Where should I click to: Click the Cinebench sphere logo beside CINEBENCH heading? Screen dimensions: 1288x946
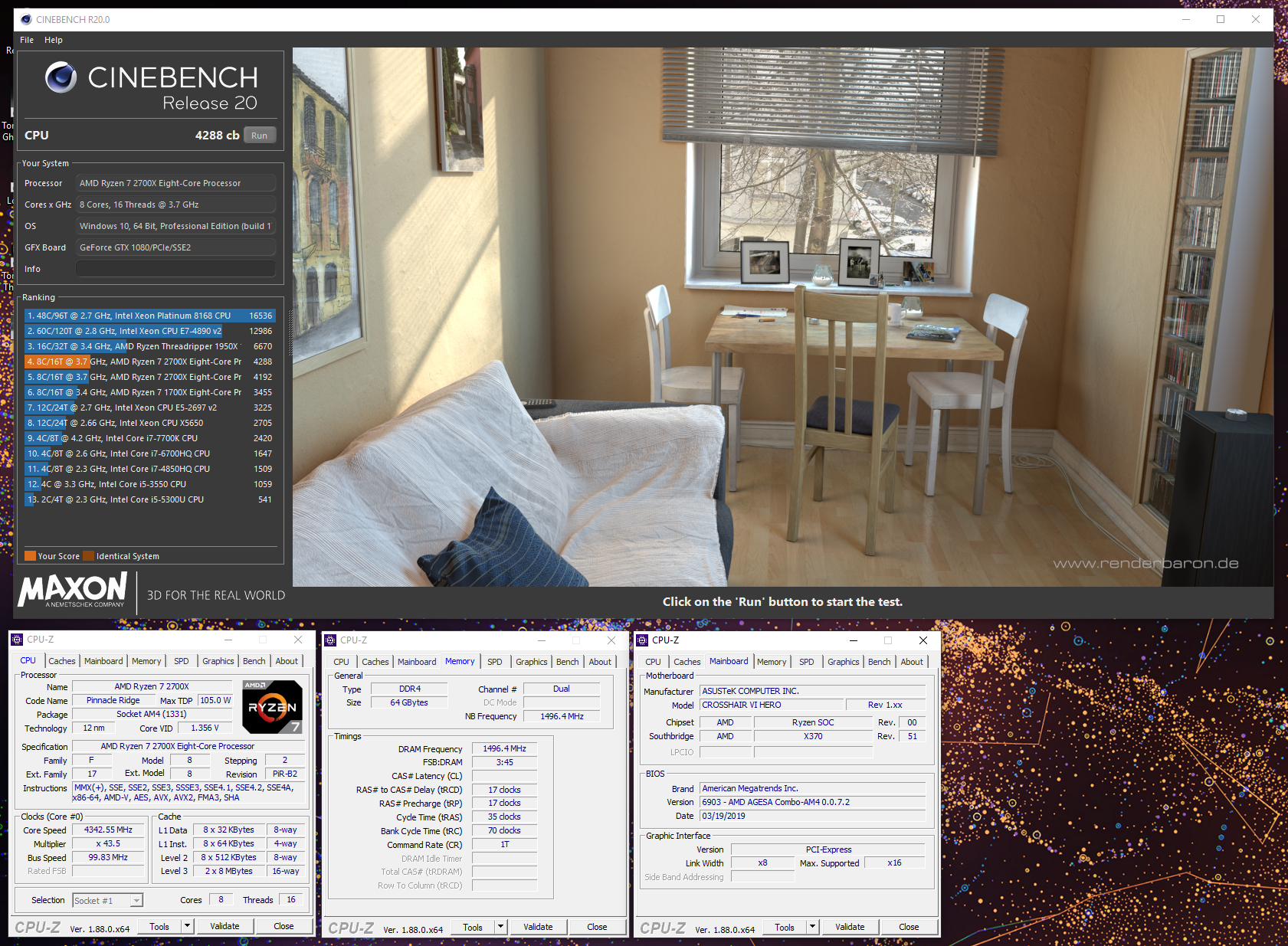[61, 77]
